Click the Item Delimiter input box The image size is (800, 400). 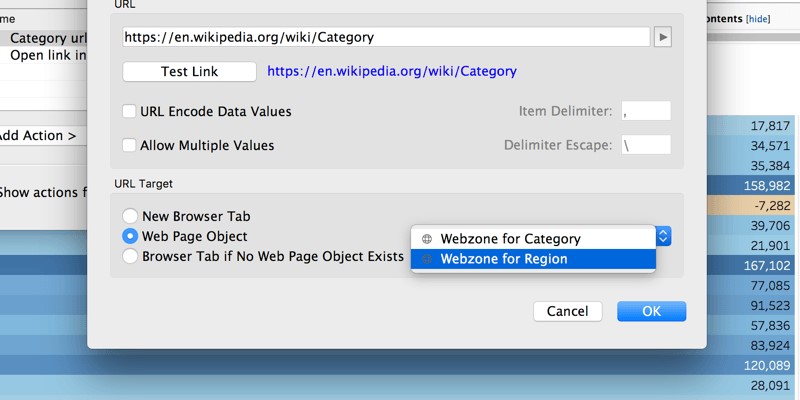(646, 111)
